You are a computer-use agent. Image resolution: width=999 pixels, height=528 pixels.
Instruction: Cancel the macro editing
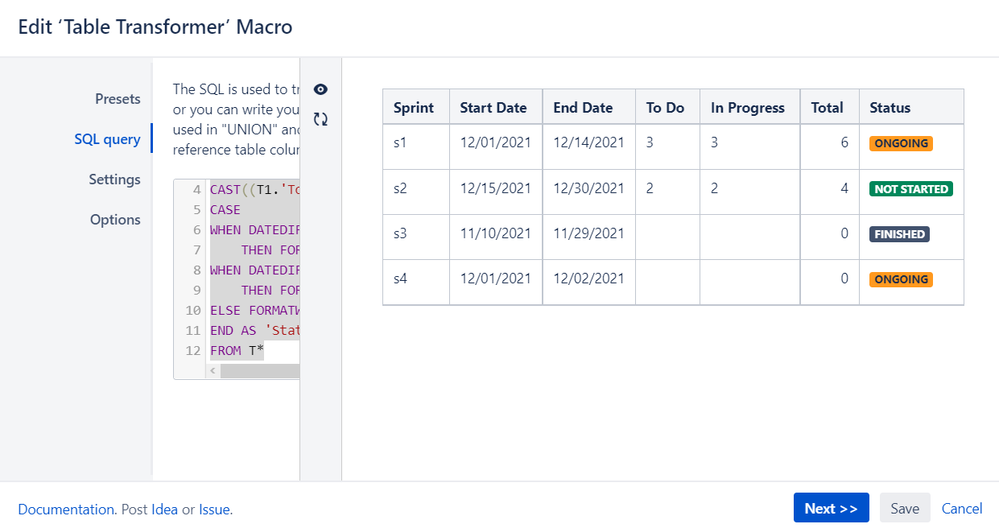961,508
